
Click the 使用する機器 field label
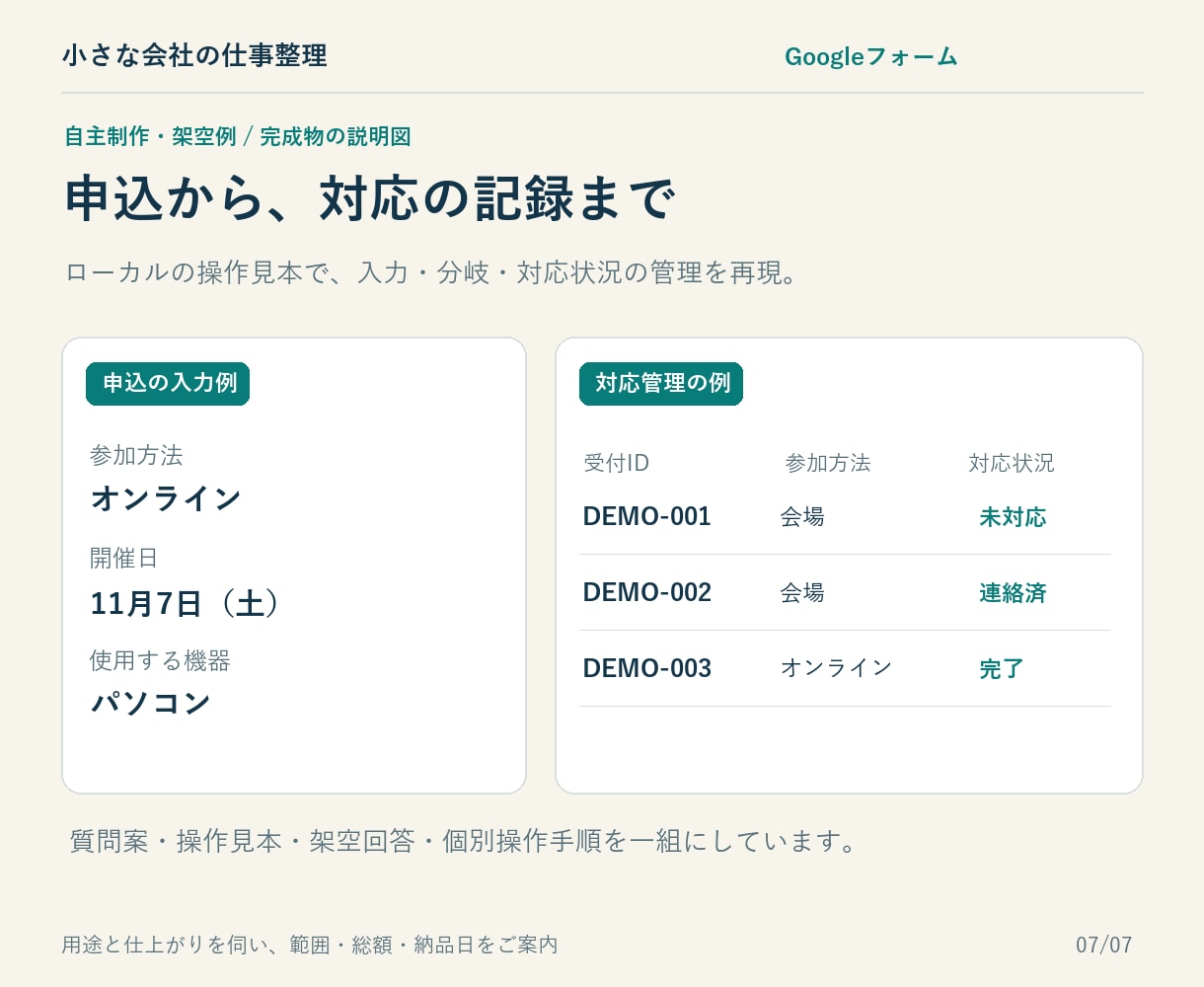click(160, 661)
